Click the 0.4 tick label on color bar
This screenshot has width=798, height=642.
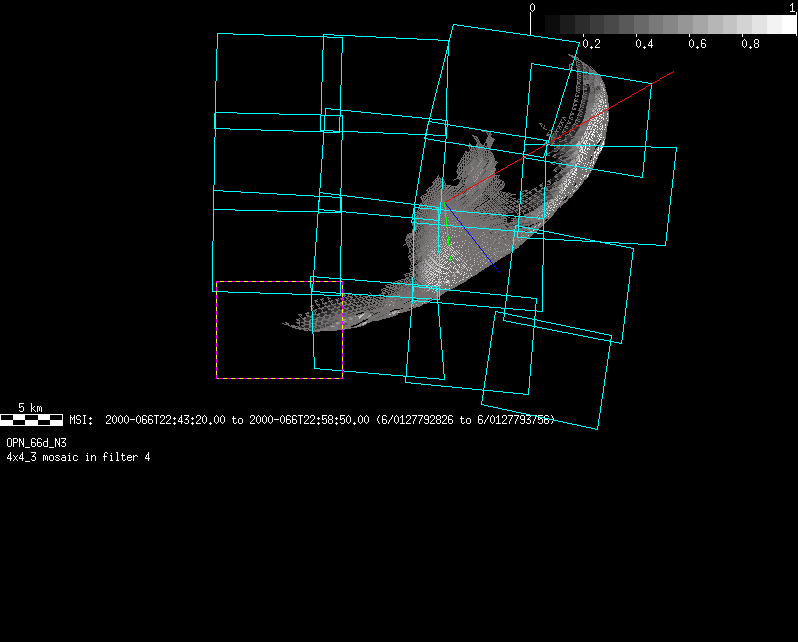[x=644, y=44]
